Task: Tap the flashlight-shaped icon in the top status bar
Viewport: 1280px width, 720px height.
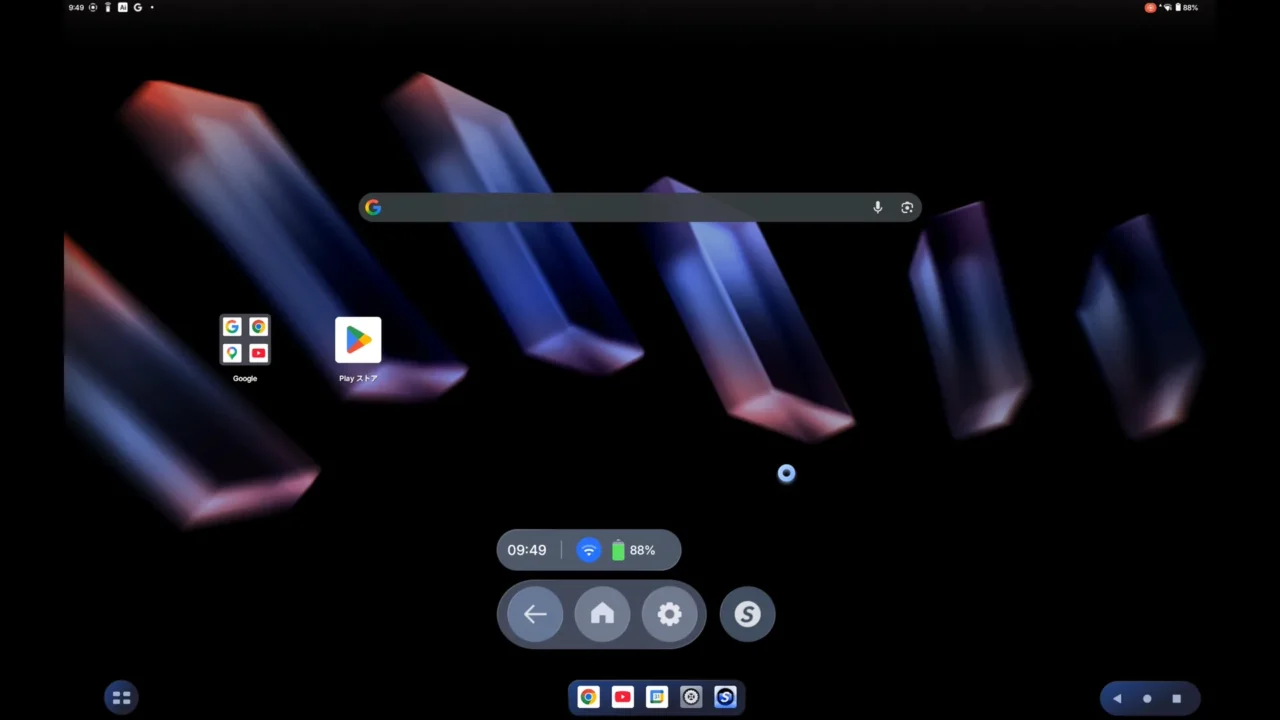Action: (x=108, y=7)
